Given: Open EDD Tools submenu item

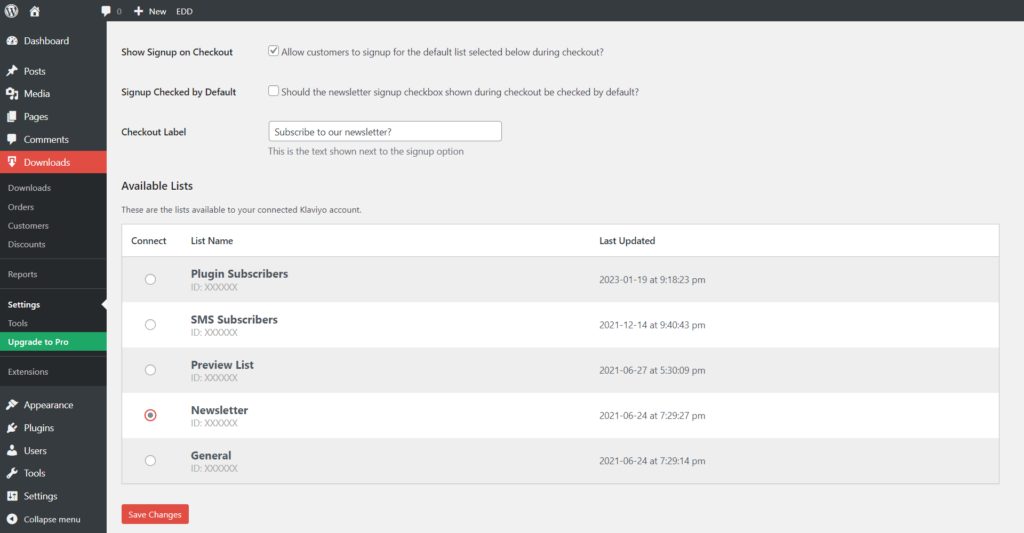Looking at the screenshot, I should point(18,323).
